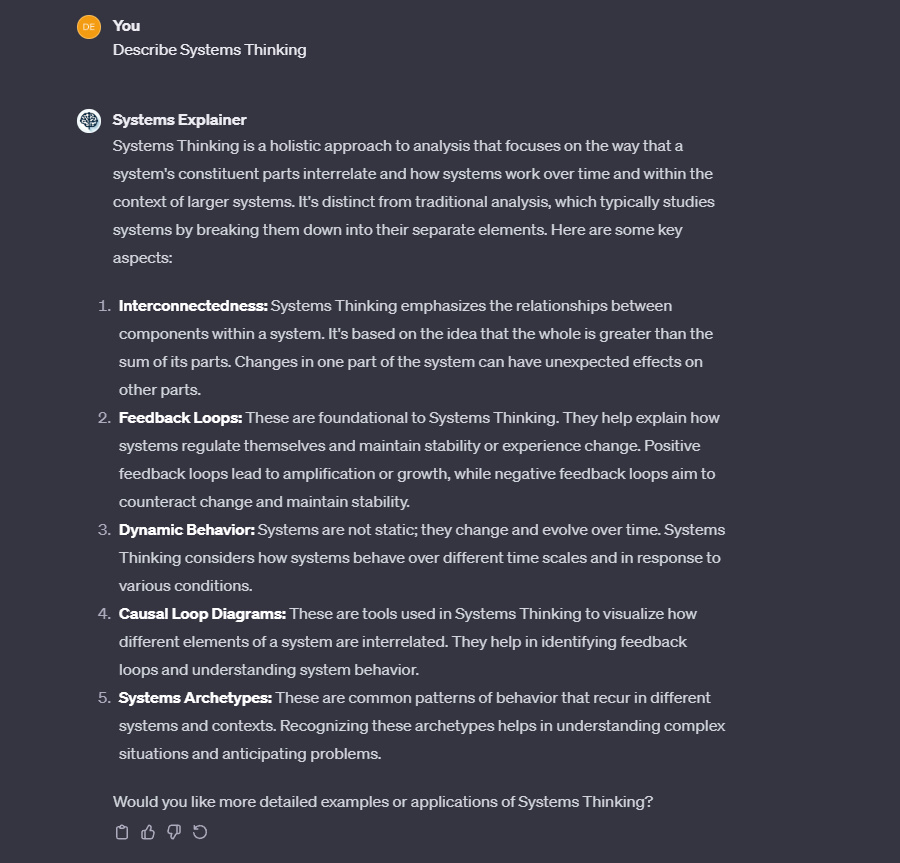
Task: Click list number 5 marker
Action: (x=104, y=698)
